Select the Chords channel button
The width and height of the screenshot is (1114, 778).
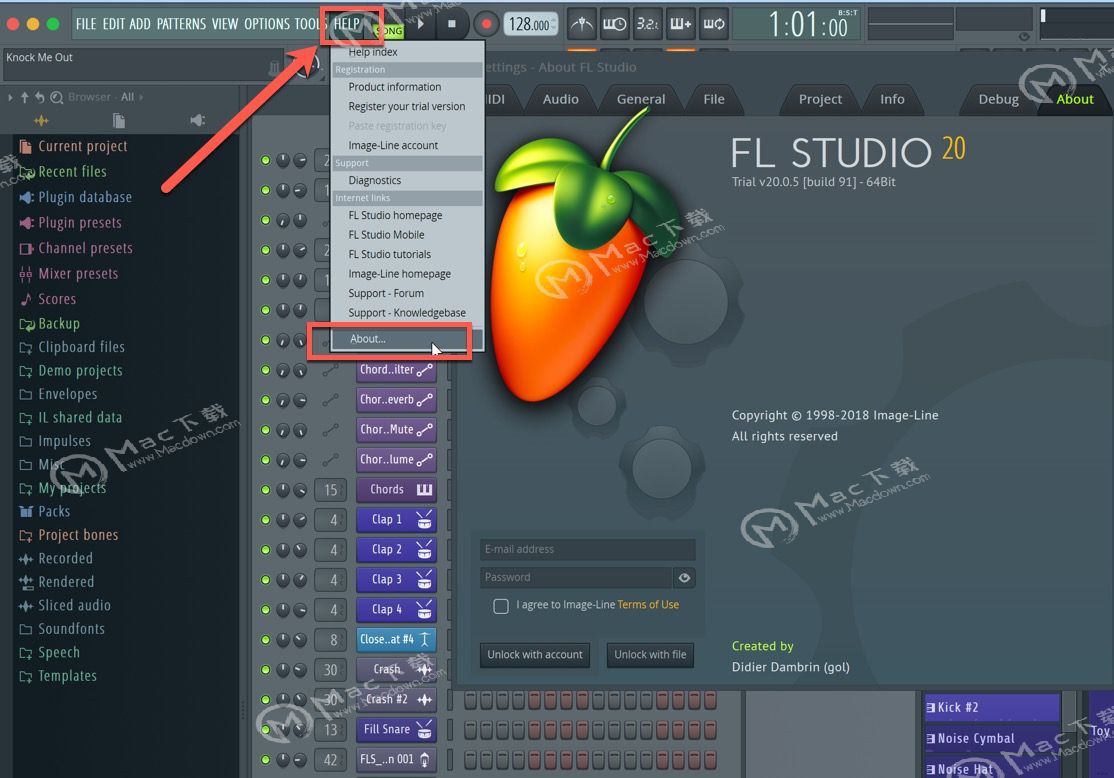click(x=396, y=490)
